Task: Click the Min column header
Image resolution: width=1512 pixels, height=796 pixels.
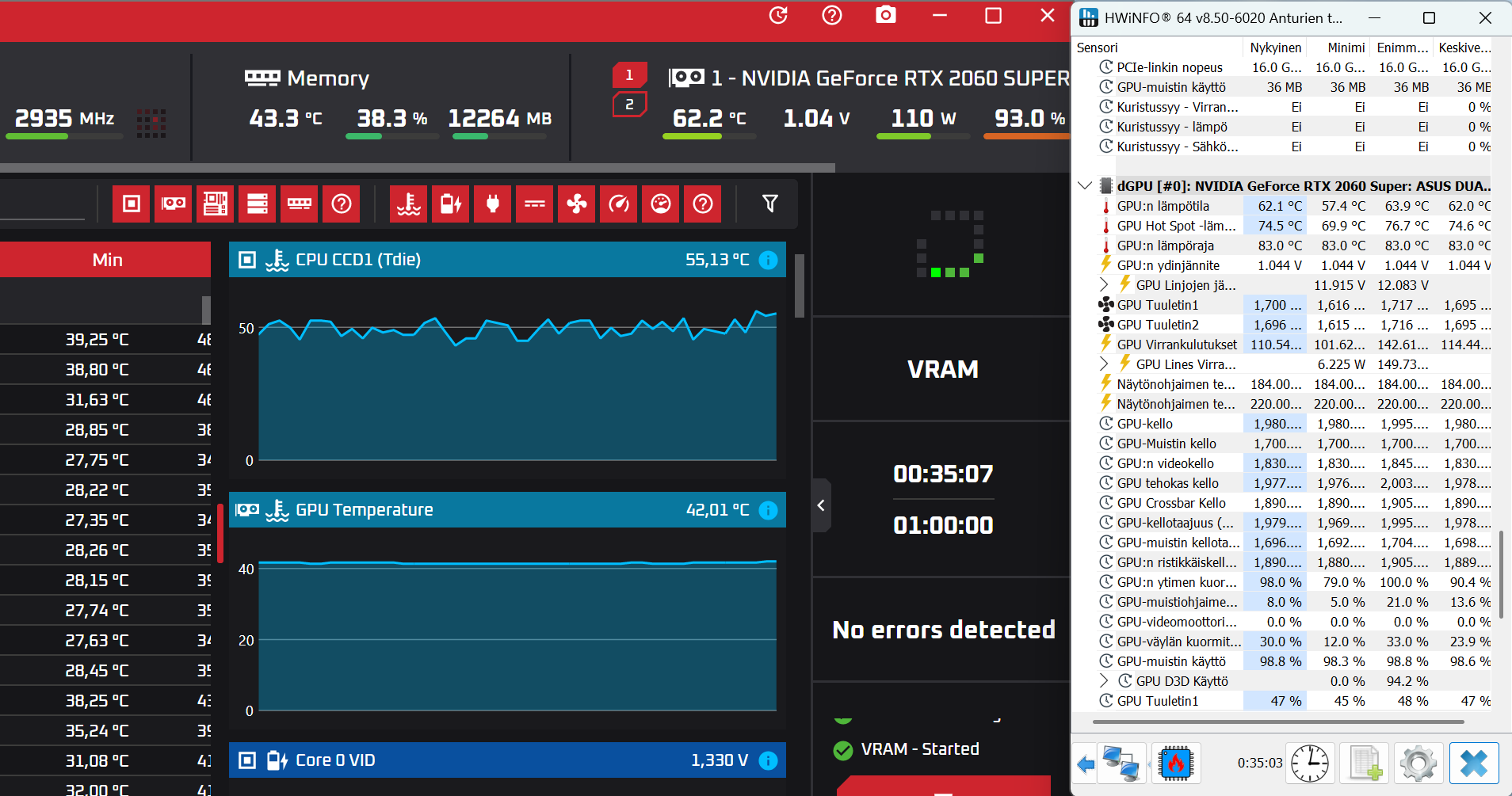Action: coord(107,260)
